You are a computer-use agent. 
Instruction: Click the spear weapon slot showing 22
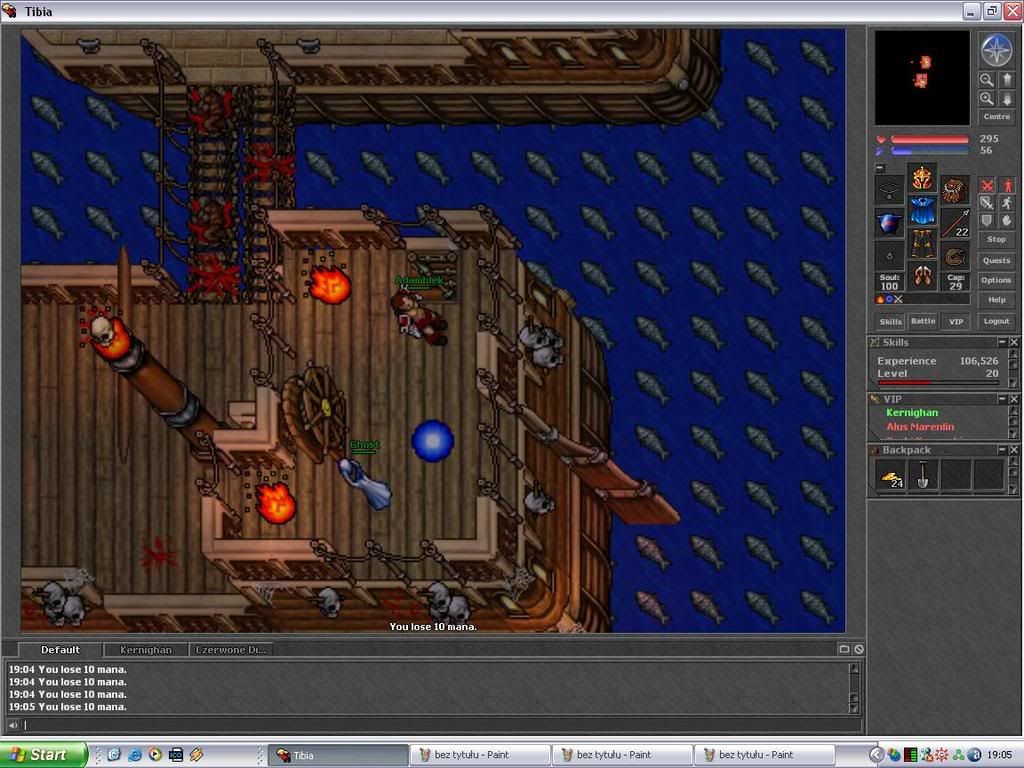[x=955, y=223]
